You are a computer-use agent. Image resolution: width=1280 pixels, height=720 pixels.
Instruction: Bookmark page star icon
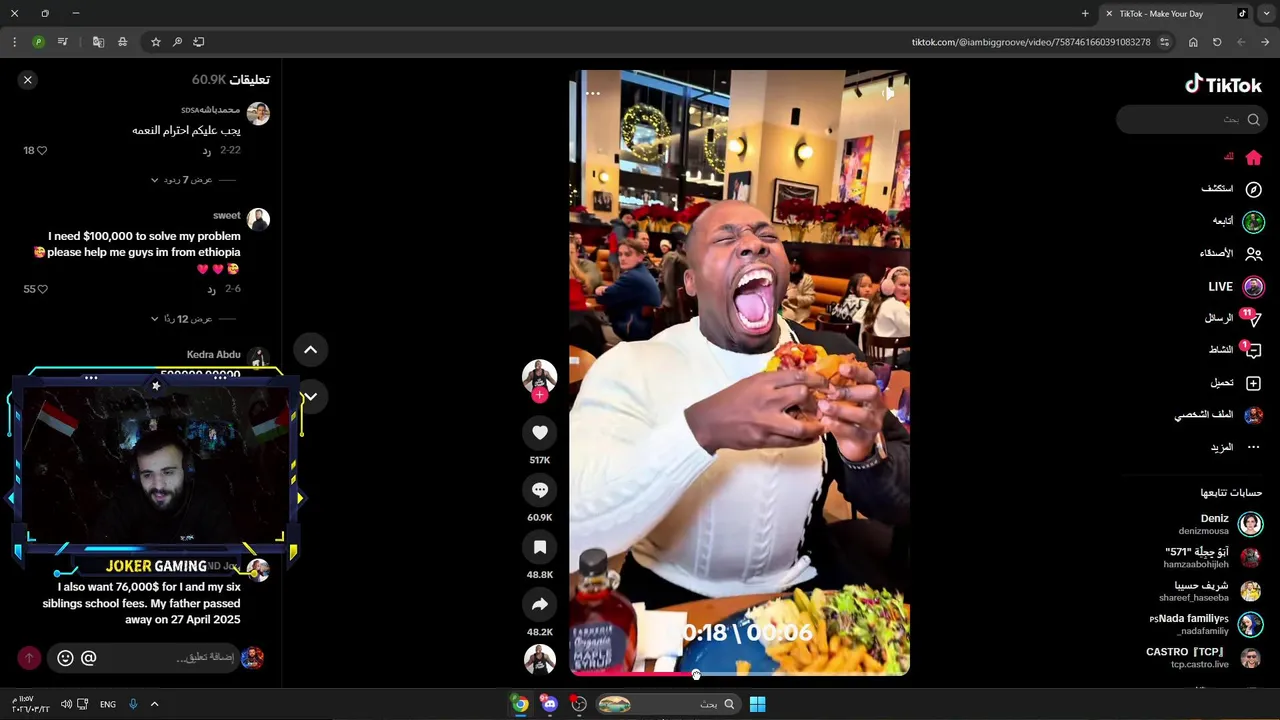coord(156,42)
